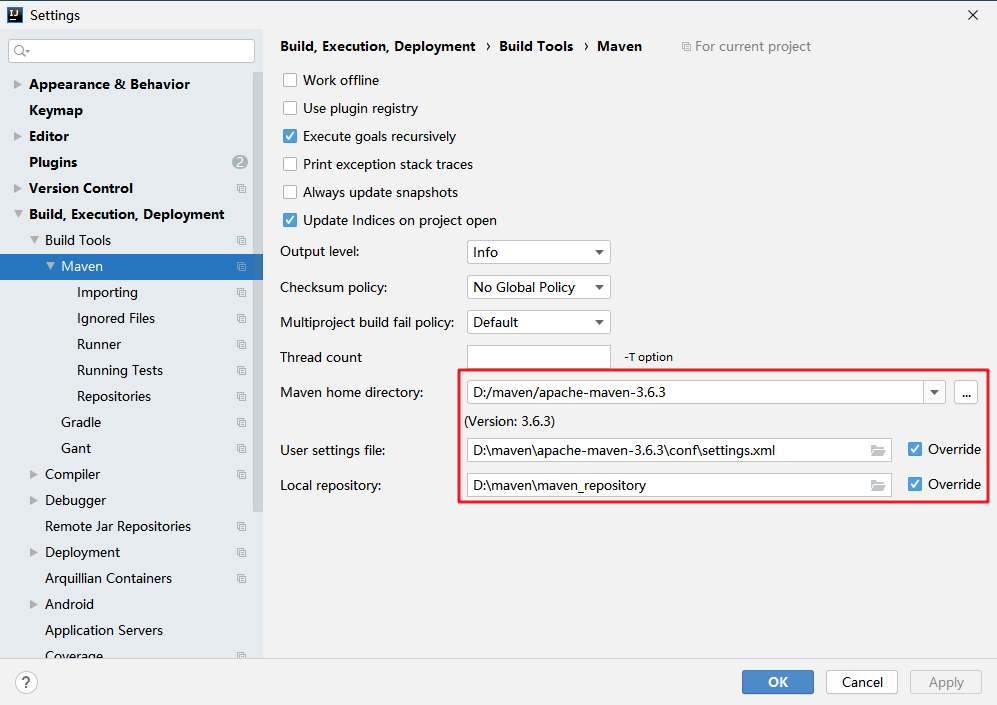Click the Apply button

click(944, 681)
